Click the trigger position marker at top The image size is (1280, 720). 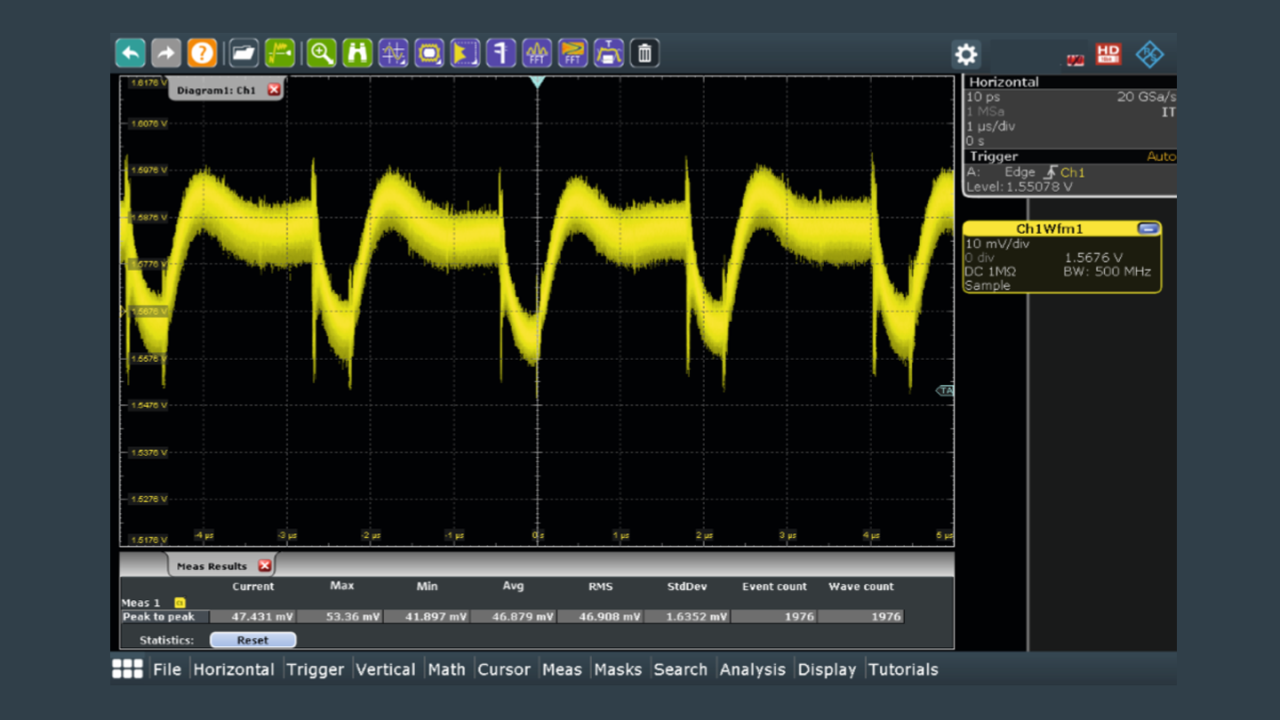click(537, 82)
